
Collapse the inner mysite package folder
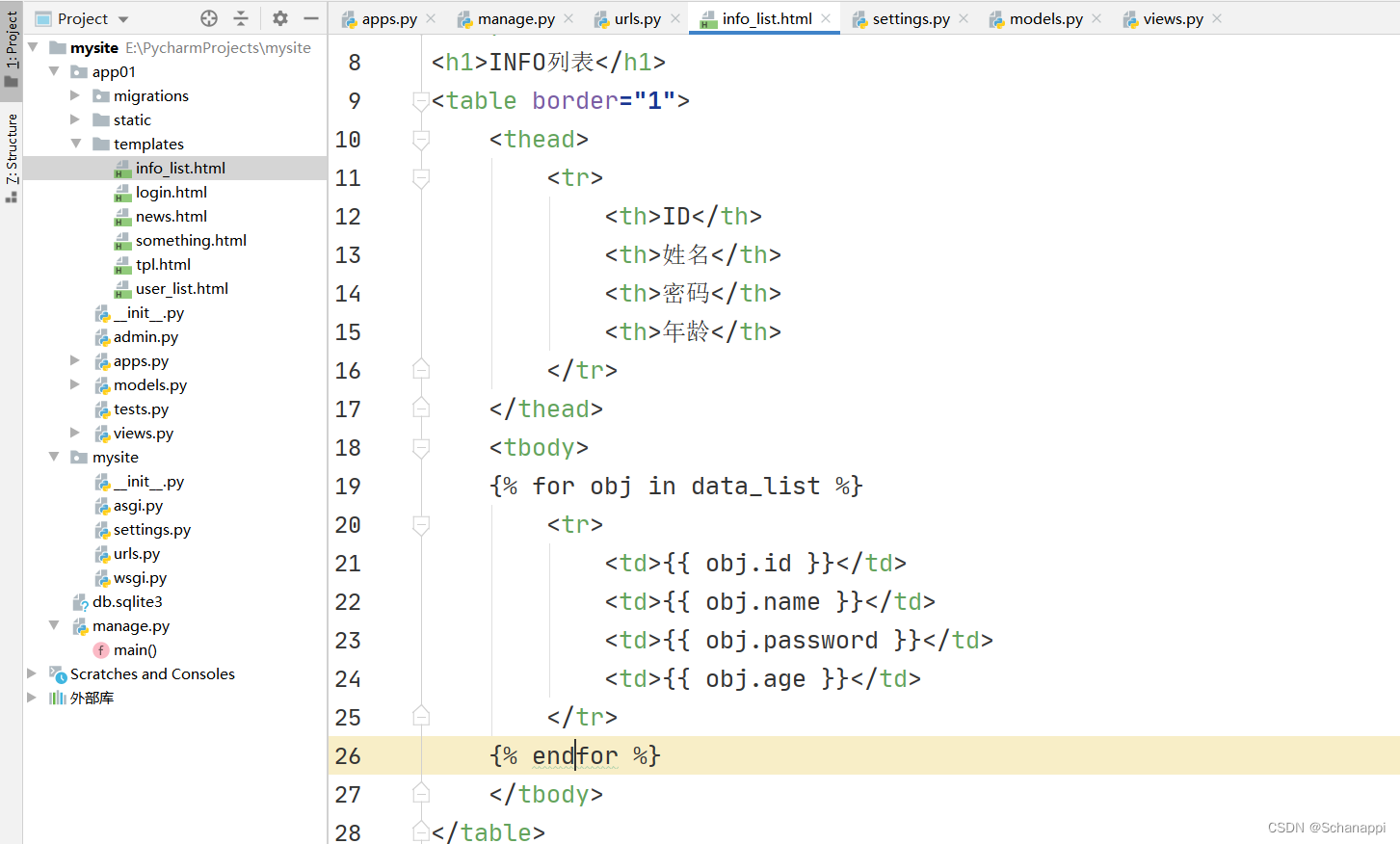(54, 457)
